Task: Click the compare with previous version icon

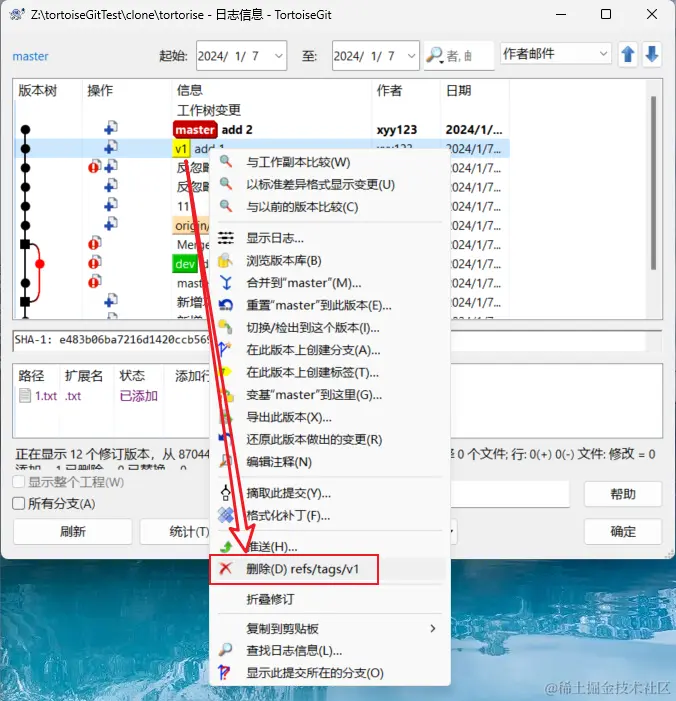Action: [226, 206]
